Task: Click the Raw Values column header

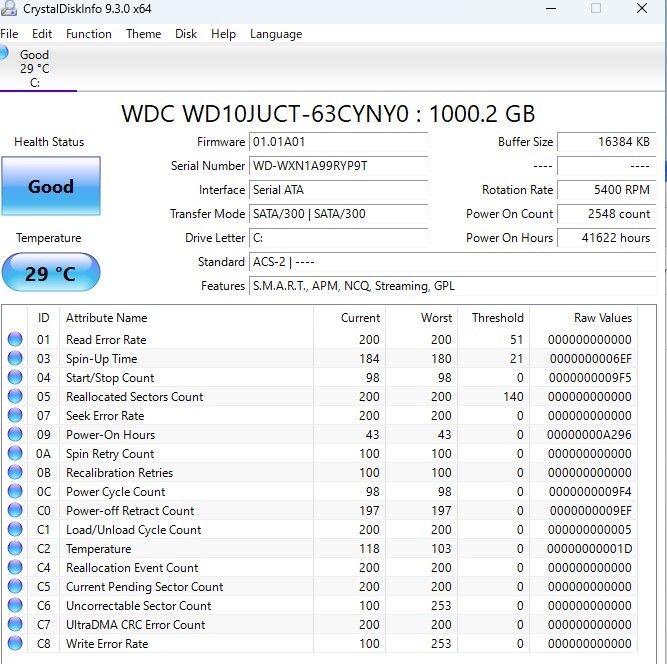Action: coord(602,318)
